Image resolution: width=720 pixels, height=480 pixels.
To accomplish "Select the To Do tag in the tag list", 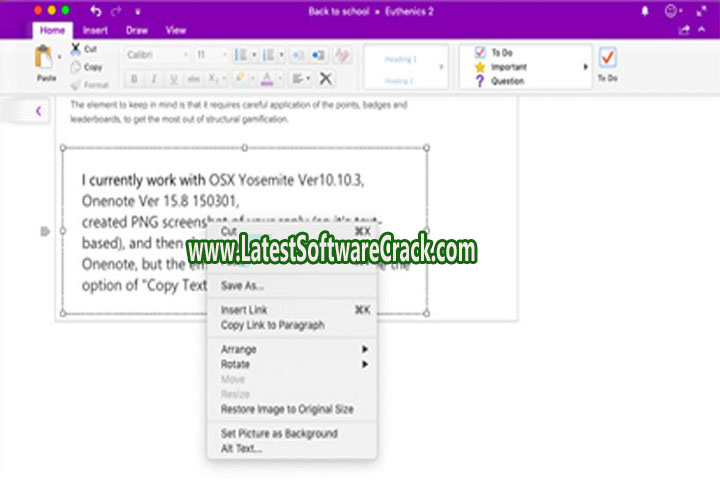I will point(500,52).
